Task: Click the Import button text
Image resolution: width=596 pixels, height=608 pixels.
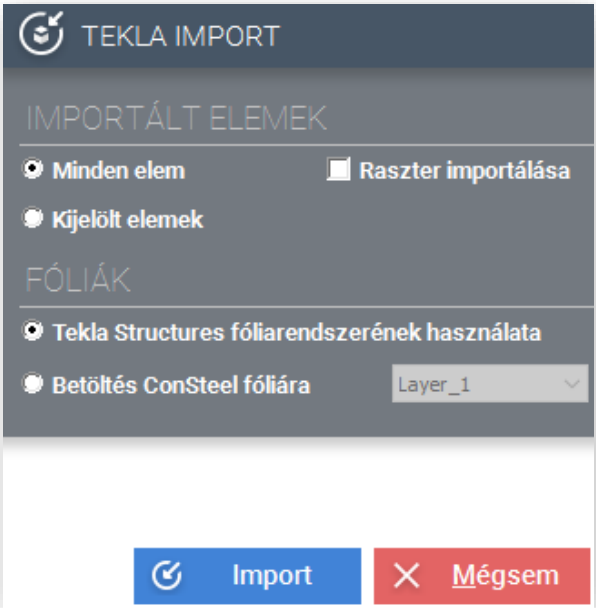Action: [272, 575]
